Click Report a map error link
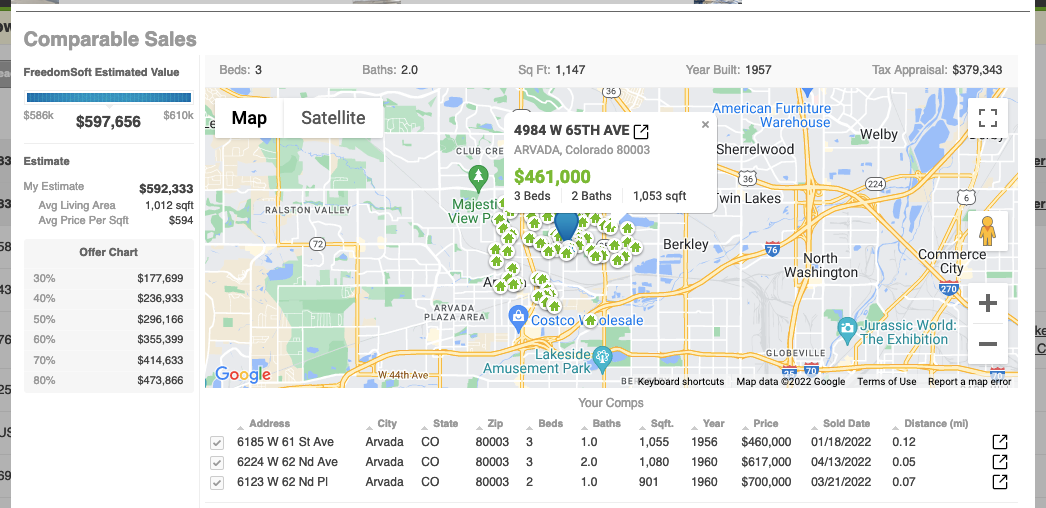Image resolution: width=1046 pixels, height=508 pixels. (969, 382)
